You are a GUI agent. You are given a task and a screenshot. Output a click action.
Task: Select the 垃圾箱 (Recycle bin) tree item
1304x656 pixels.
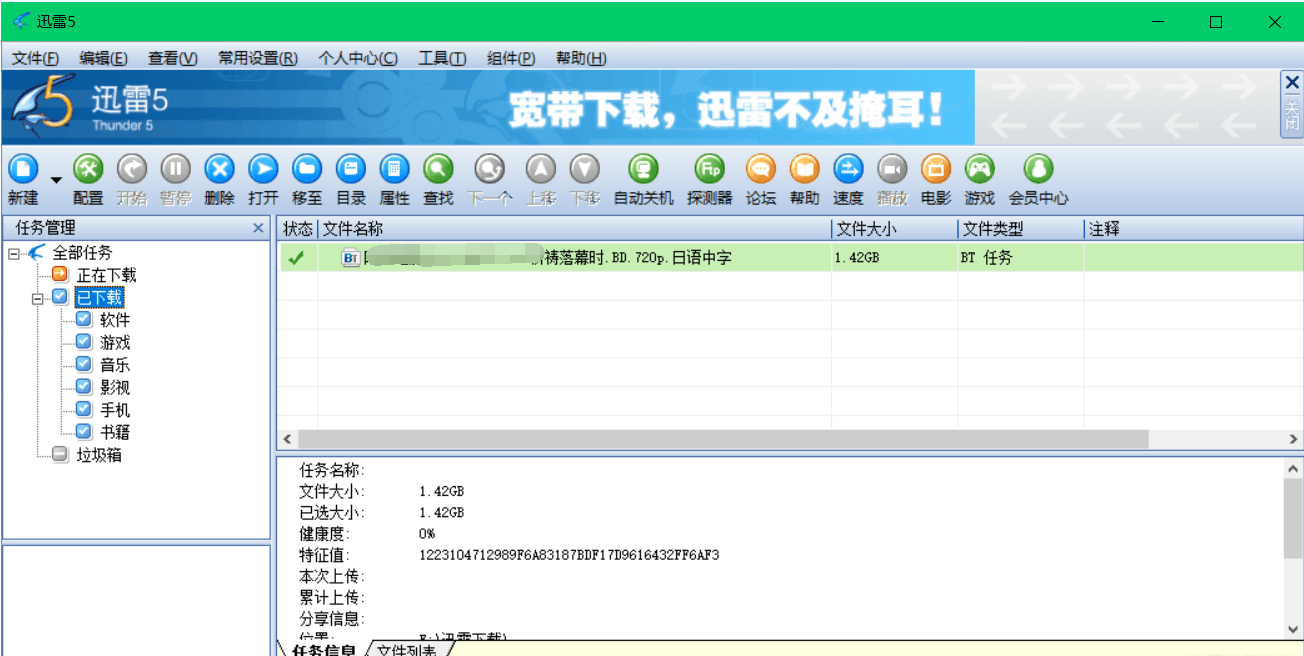pos(99,455)
